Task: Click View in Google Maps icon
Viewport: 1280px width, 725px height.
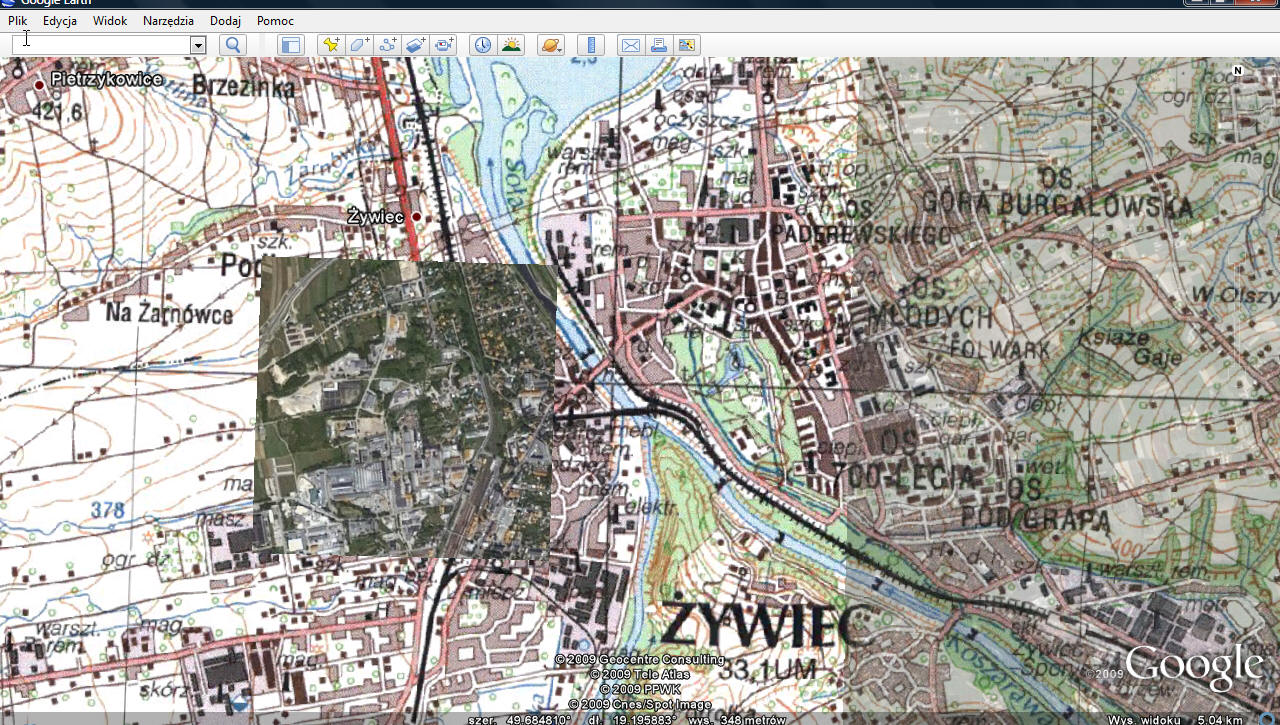Action: (x=686, y=45)
